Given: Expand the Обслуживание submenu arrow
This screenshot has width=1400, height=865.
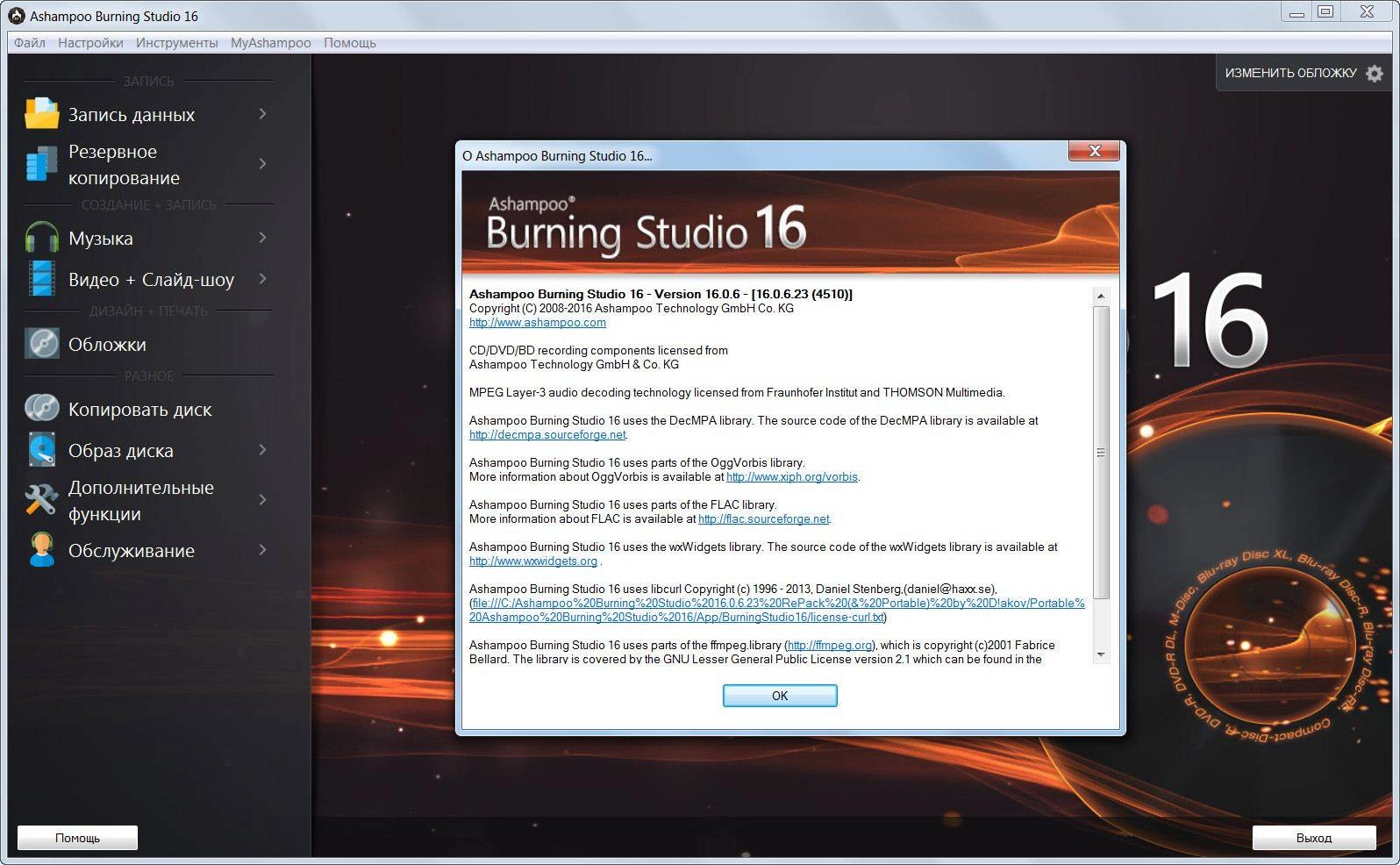Looking at the screenshot, I should [x=262, y=550].
